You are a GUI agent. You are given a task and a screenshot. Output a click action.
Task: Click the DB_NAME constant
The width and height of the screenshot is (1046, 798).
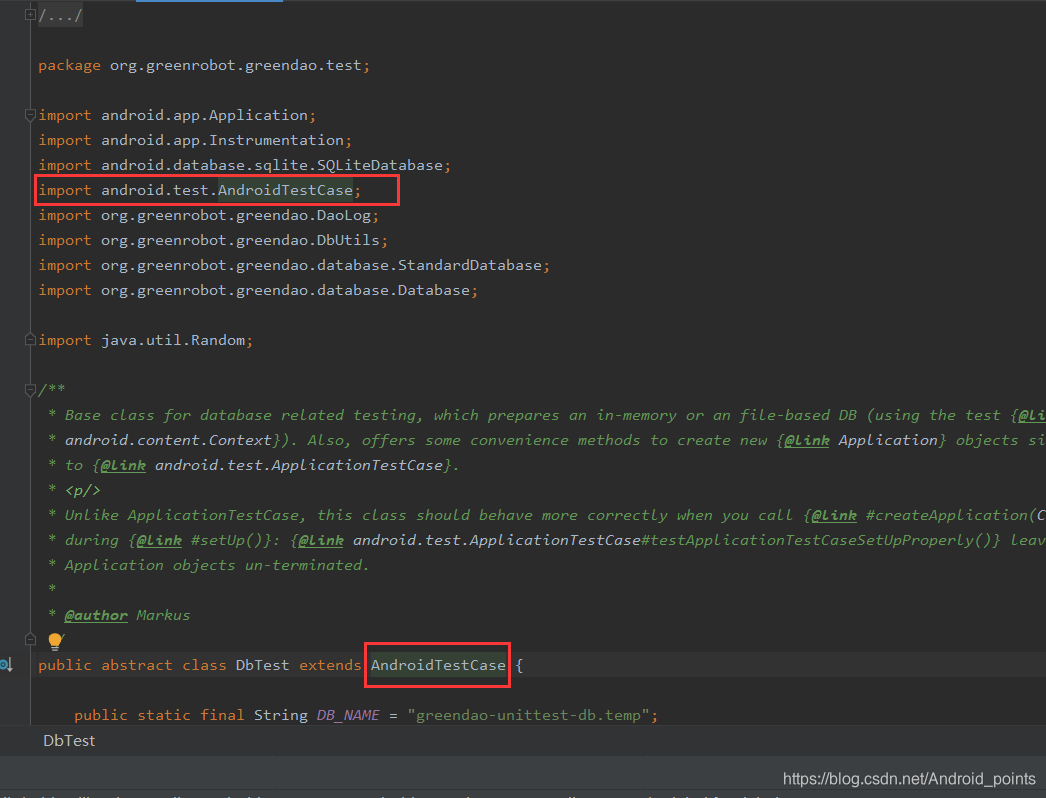point(348,715)
